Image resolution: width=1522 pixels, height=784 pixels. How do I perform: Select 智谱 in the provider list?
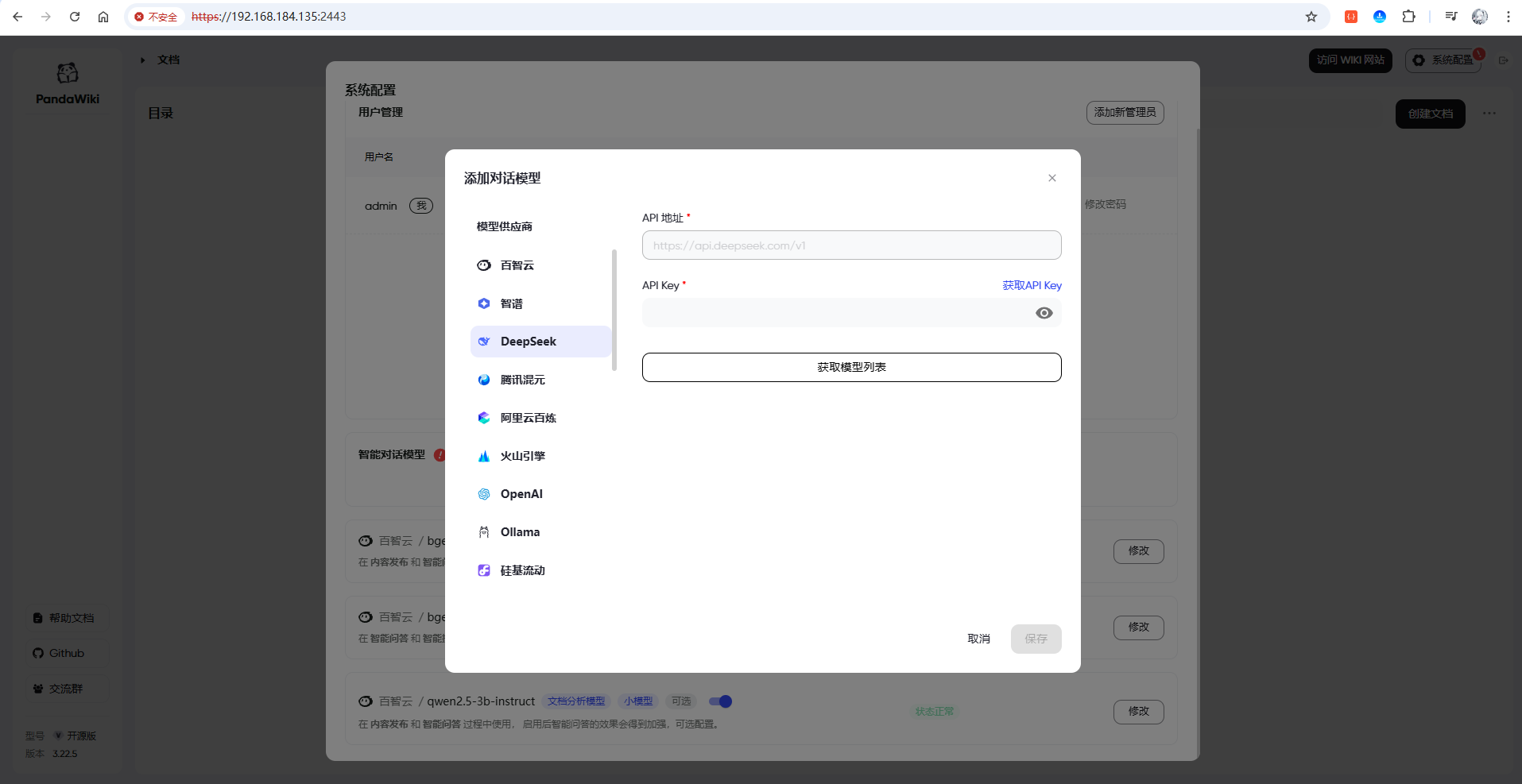(x=540, y=303)
